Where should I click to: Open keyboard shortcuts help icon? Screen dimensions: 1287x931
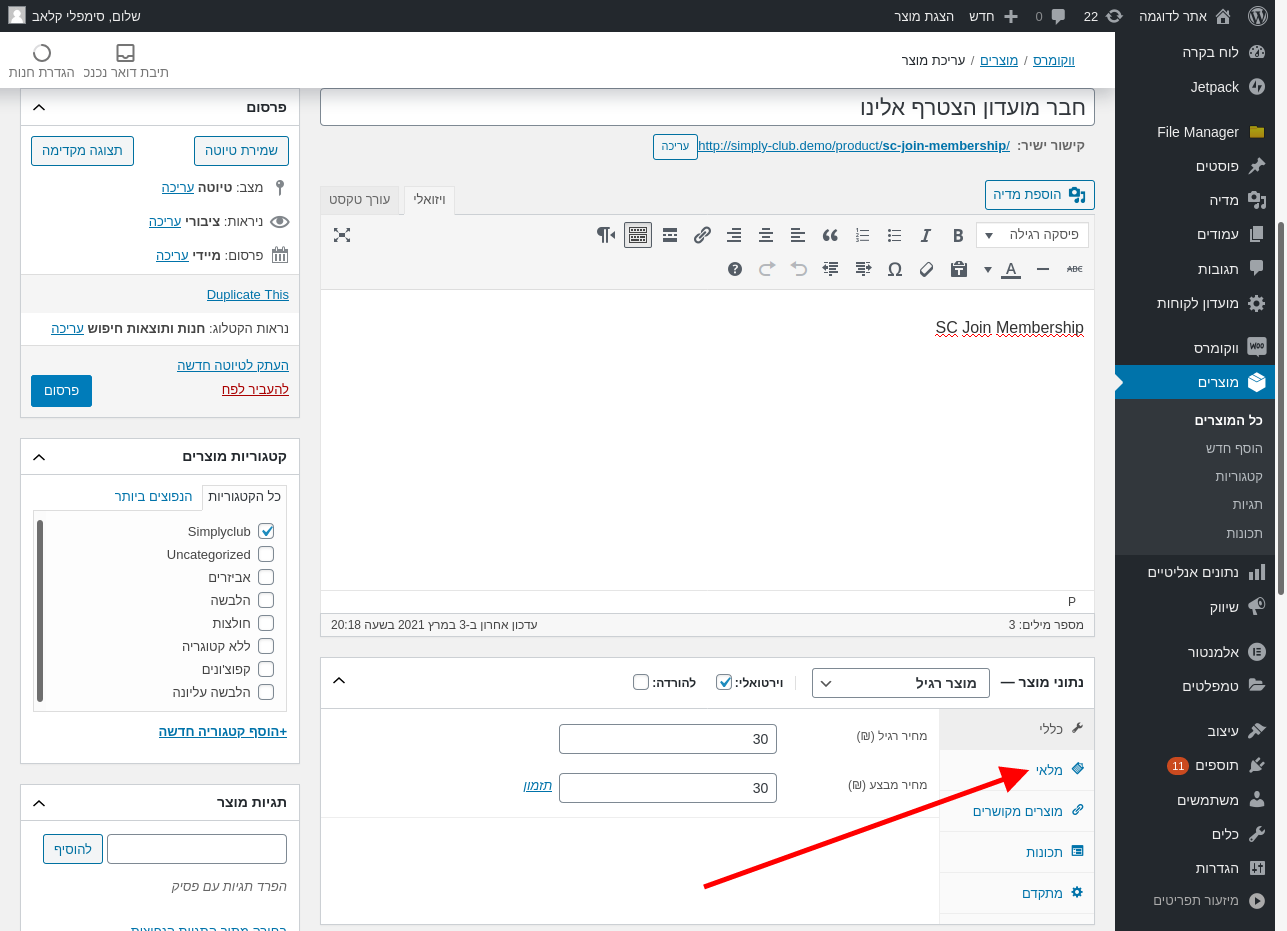[x=735, y=269]
